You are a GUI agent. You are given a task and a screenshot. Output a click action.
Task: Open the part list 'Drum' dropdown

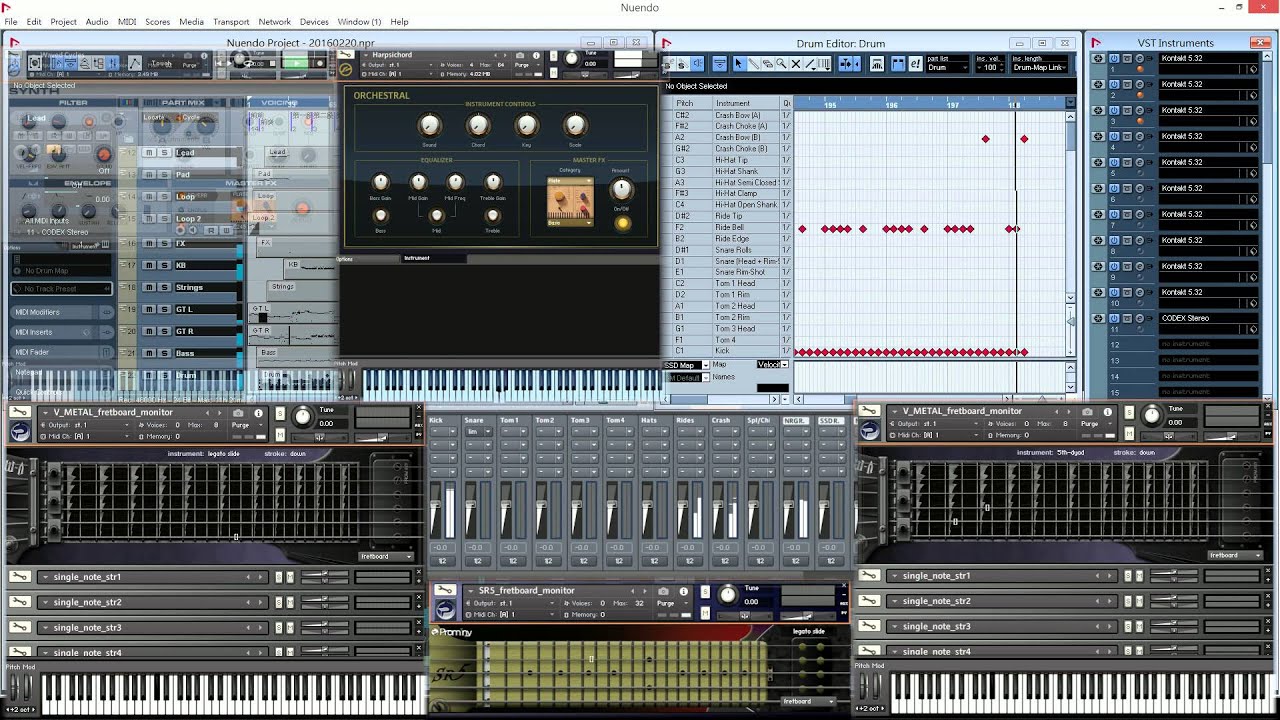945,68
